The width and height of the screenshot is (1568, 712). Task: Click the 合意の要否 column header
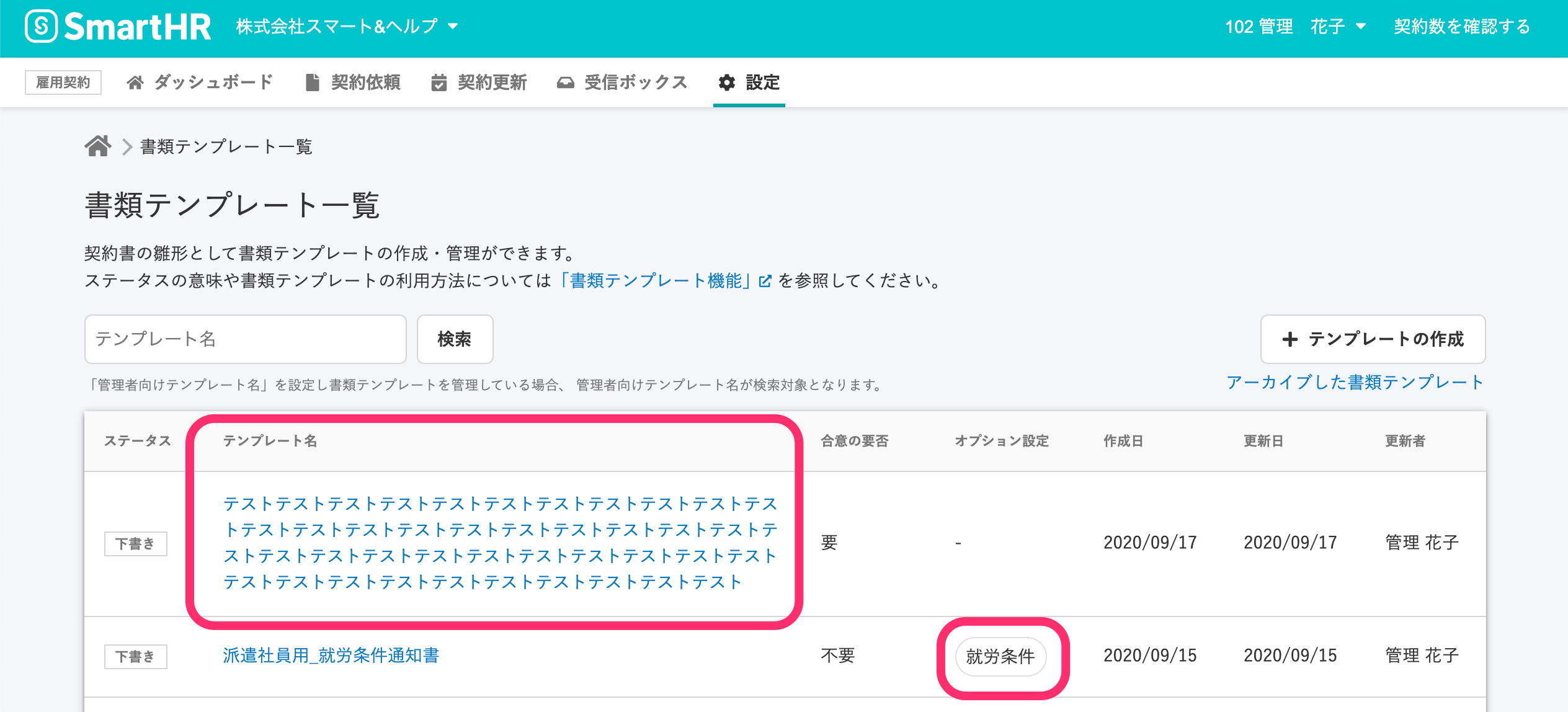coord(855,441)
